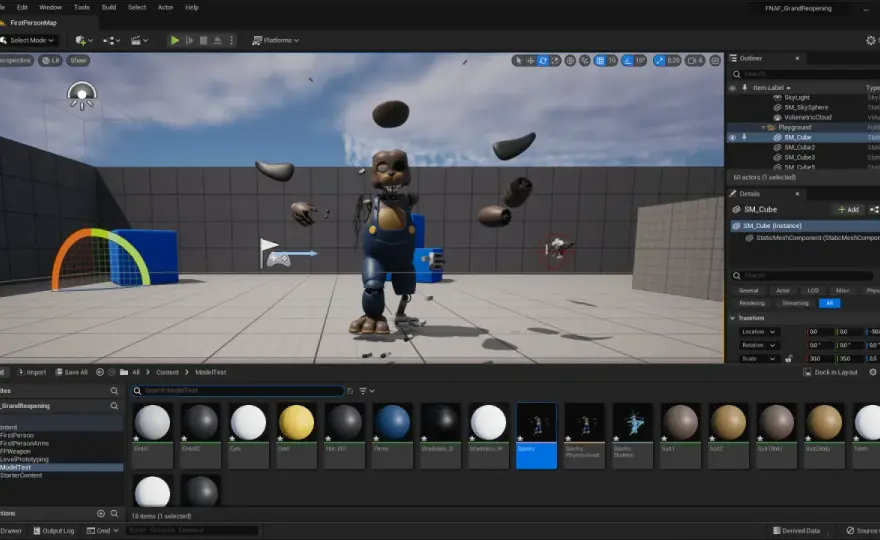Viewport: 880px width, 540px height.
Task: Open the Platforms dropdown
Action: pyautogui.click(x=276, y=40)
